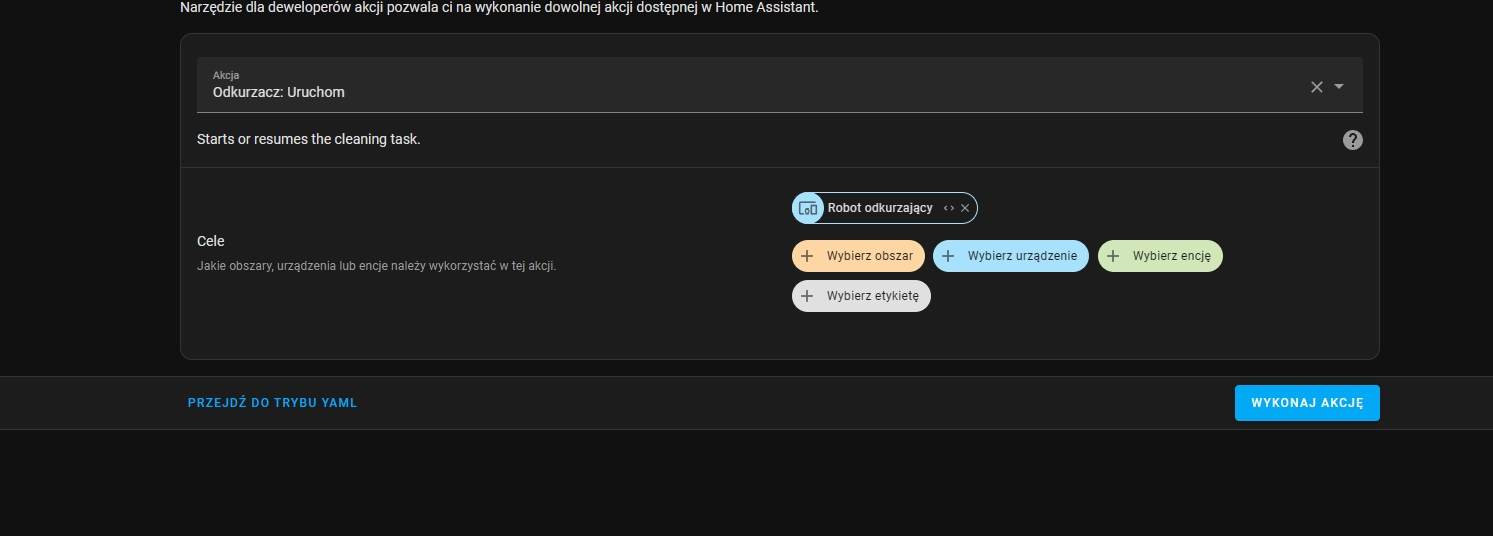
Task: Expand Robot odkurzający chip into entities
Action: pos(948,208)
